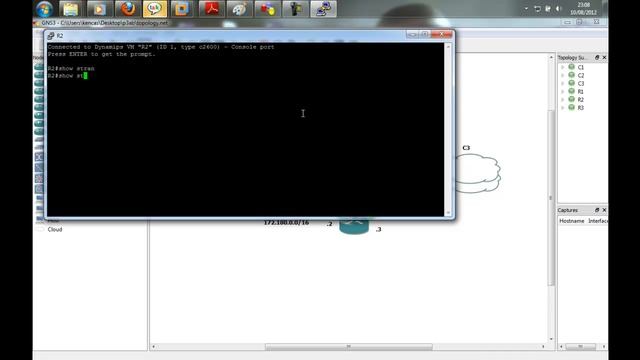This screenshot has height=360, width=640.
Task: Expand R2 in Topology Summary
Action: click(x=563, y=100)
